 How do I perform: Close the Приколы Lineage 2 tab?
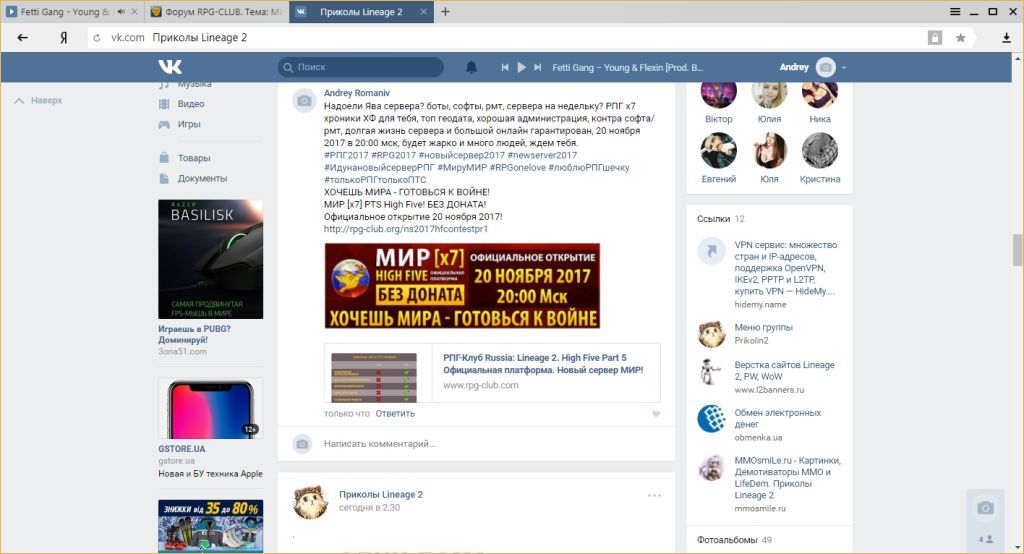tap(423, 12)
